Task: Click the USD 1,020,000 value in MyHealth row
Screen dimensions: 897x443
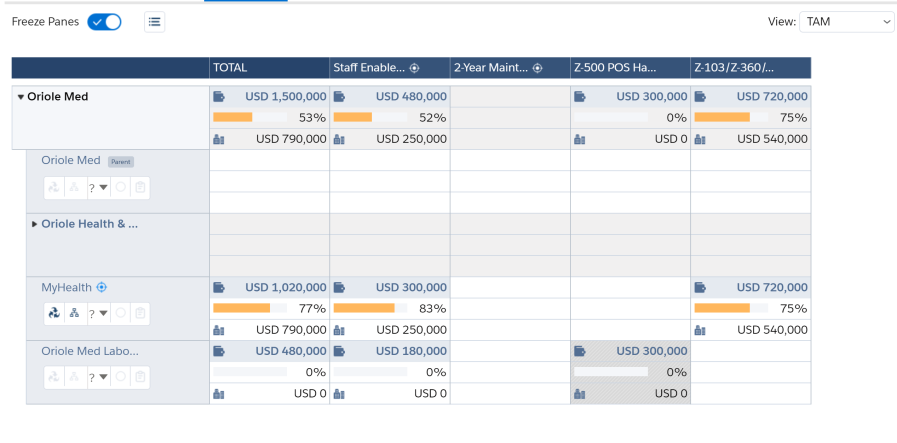Action: pyautogui.click(x=286, y=287)
